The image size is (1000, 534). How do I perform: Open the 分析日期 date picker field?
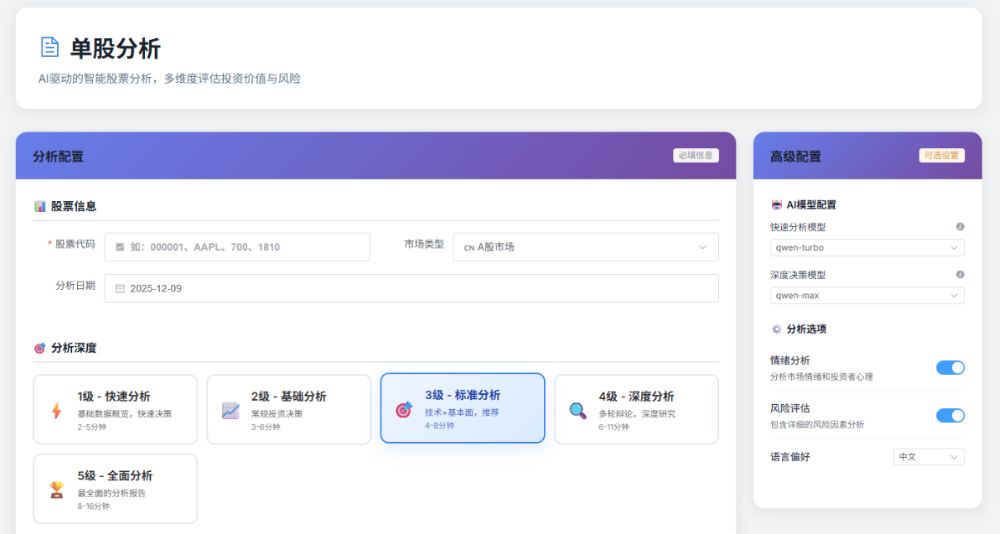(x=411, y=288)
